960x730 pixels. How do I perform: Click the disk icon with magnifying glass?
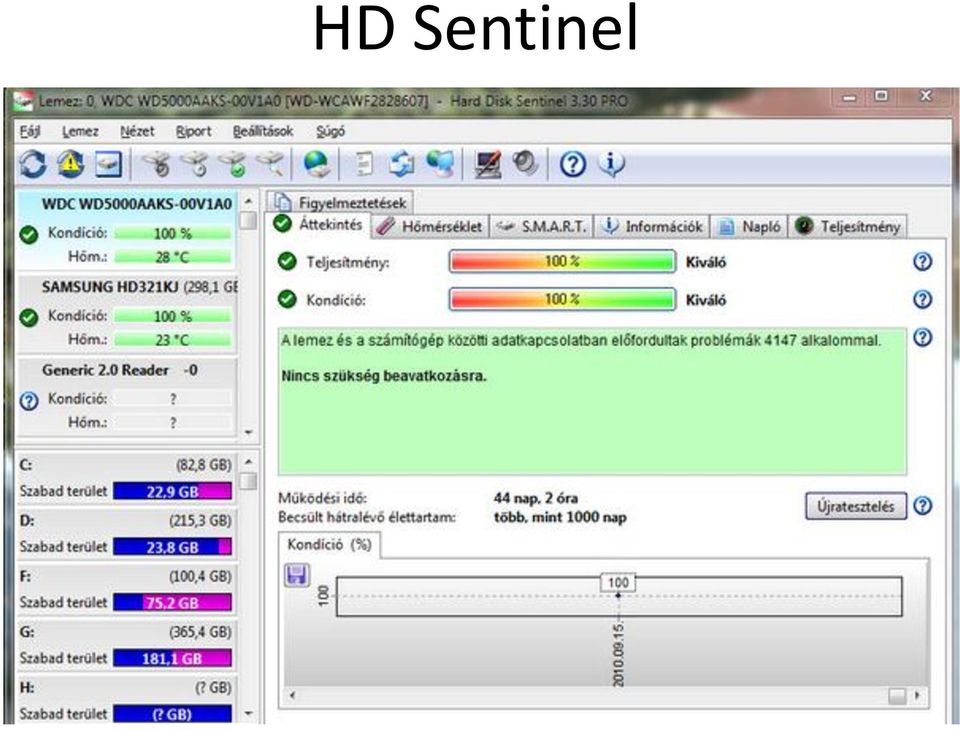point(270,164)
